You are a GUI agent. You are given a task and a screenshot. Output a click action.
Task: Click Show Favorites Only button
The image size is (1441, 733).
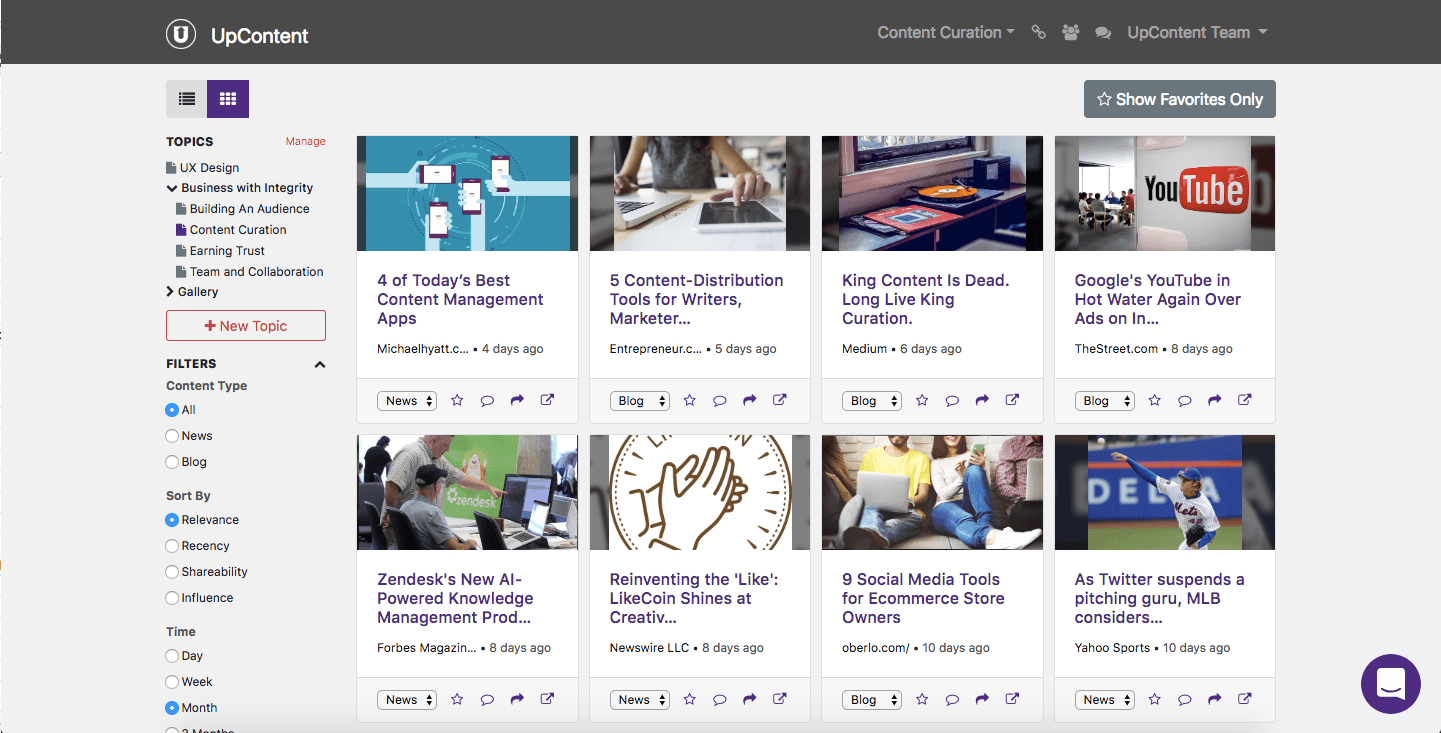[x=1179, y=99]
